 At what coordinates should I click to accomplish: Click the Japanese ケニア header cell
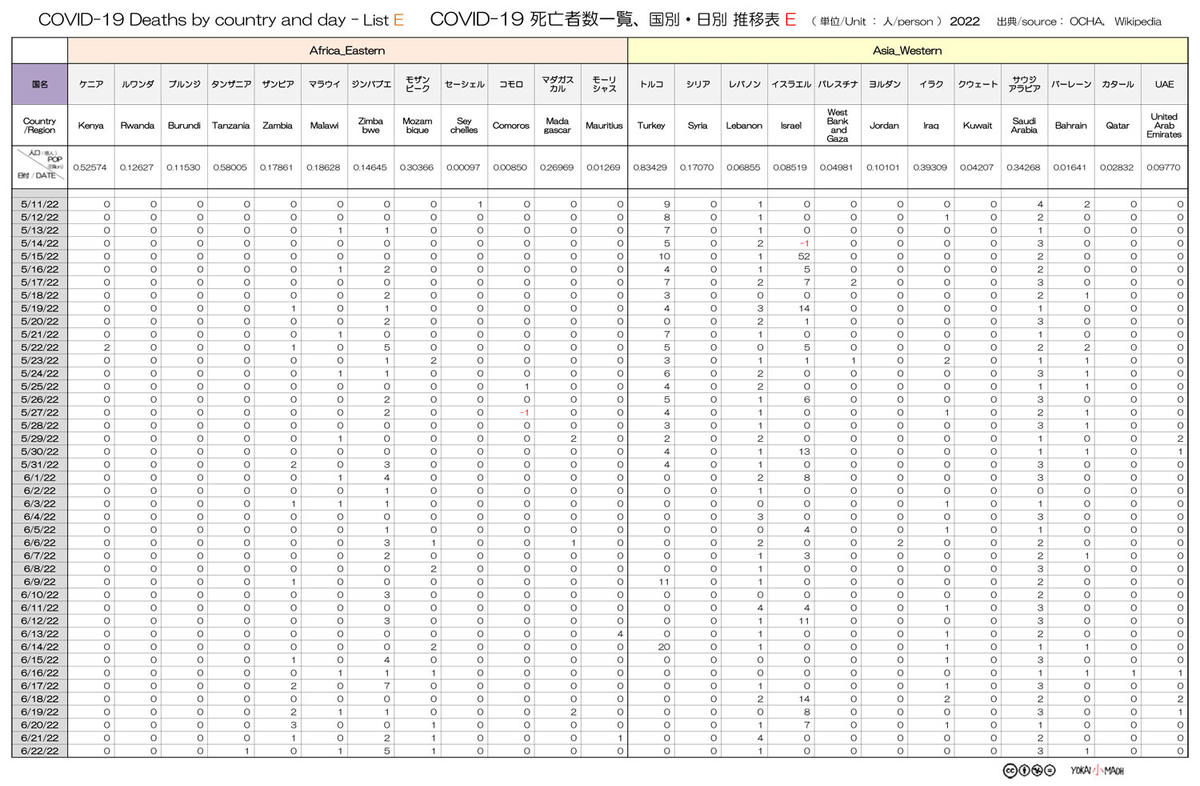click(x=91, y=85)
